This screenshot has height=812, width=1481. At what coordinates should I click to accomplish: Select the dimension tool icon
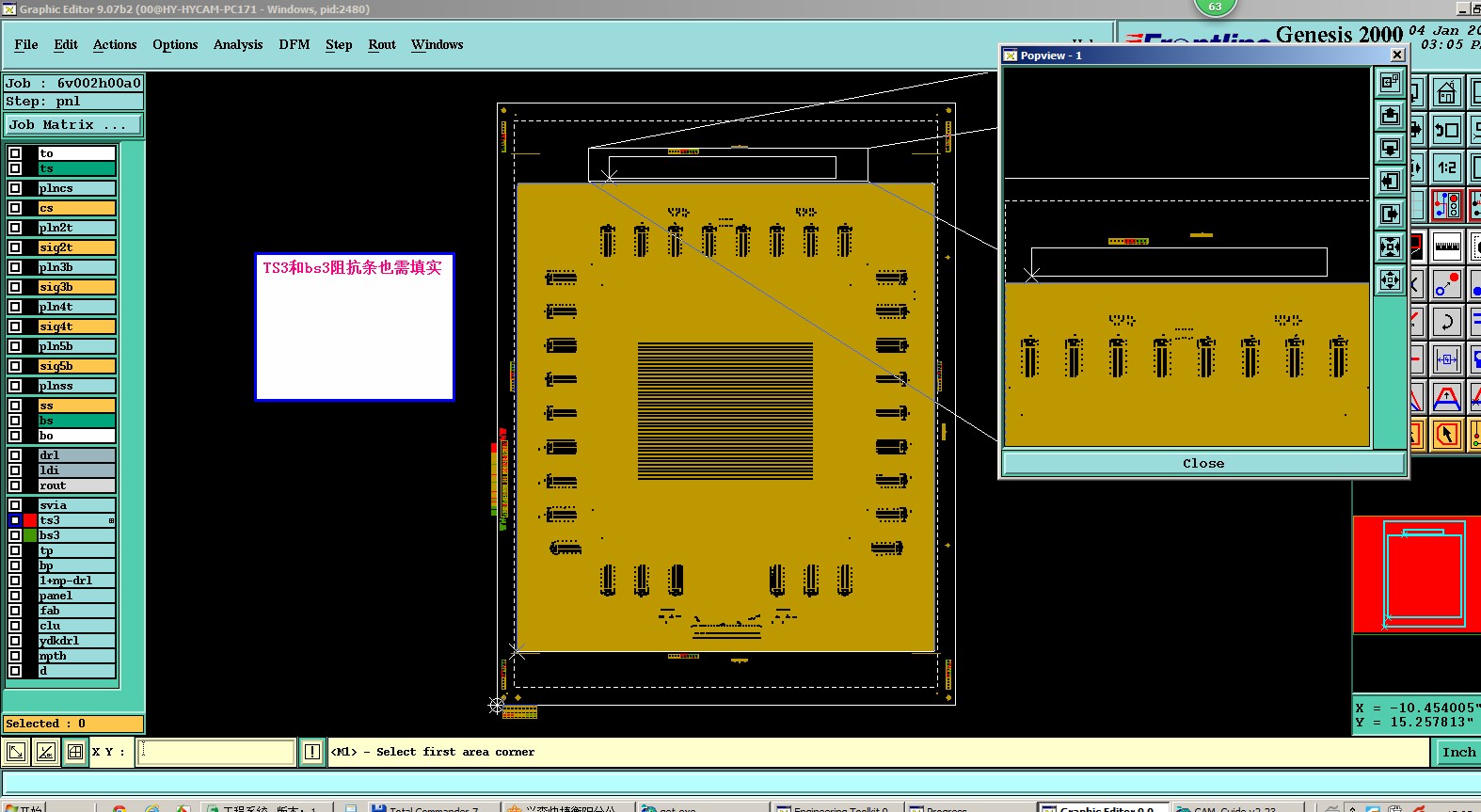click(1447, 359)
